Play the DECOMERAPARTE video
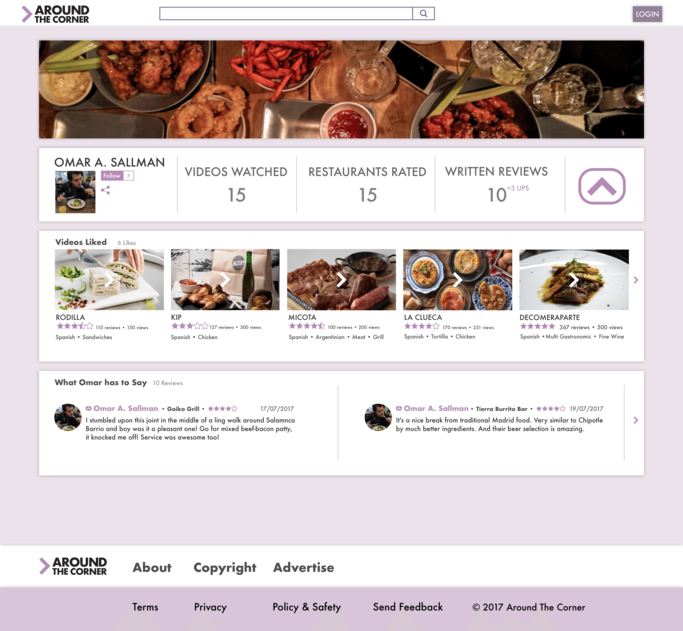The height and width of the screenshot is (631, 683). [574, 280]
